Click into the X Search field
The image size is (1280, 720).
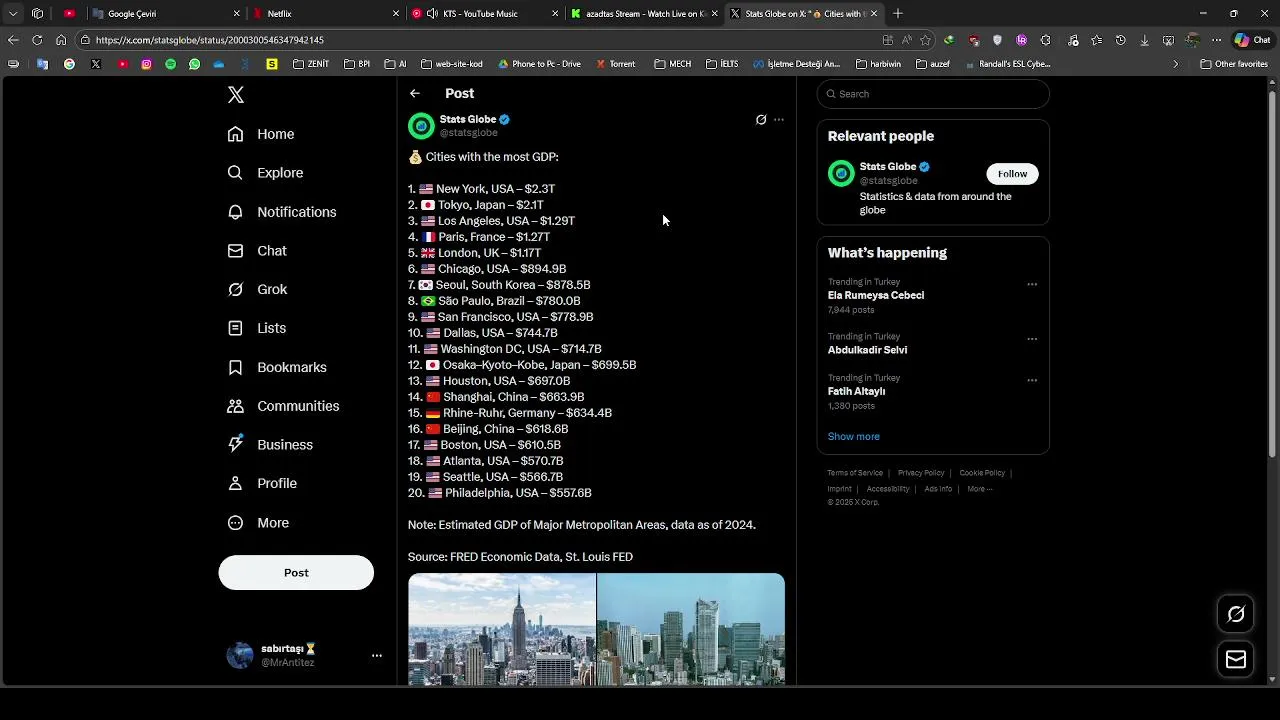(933, 94)
